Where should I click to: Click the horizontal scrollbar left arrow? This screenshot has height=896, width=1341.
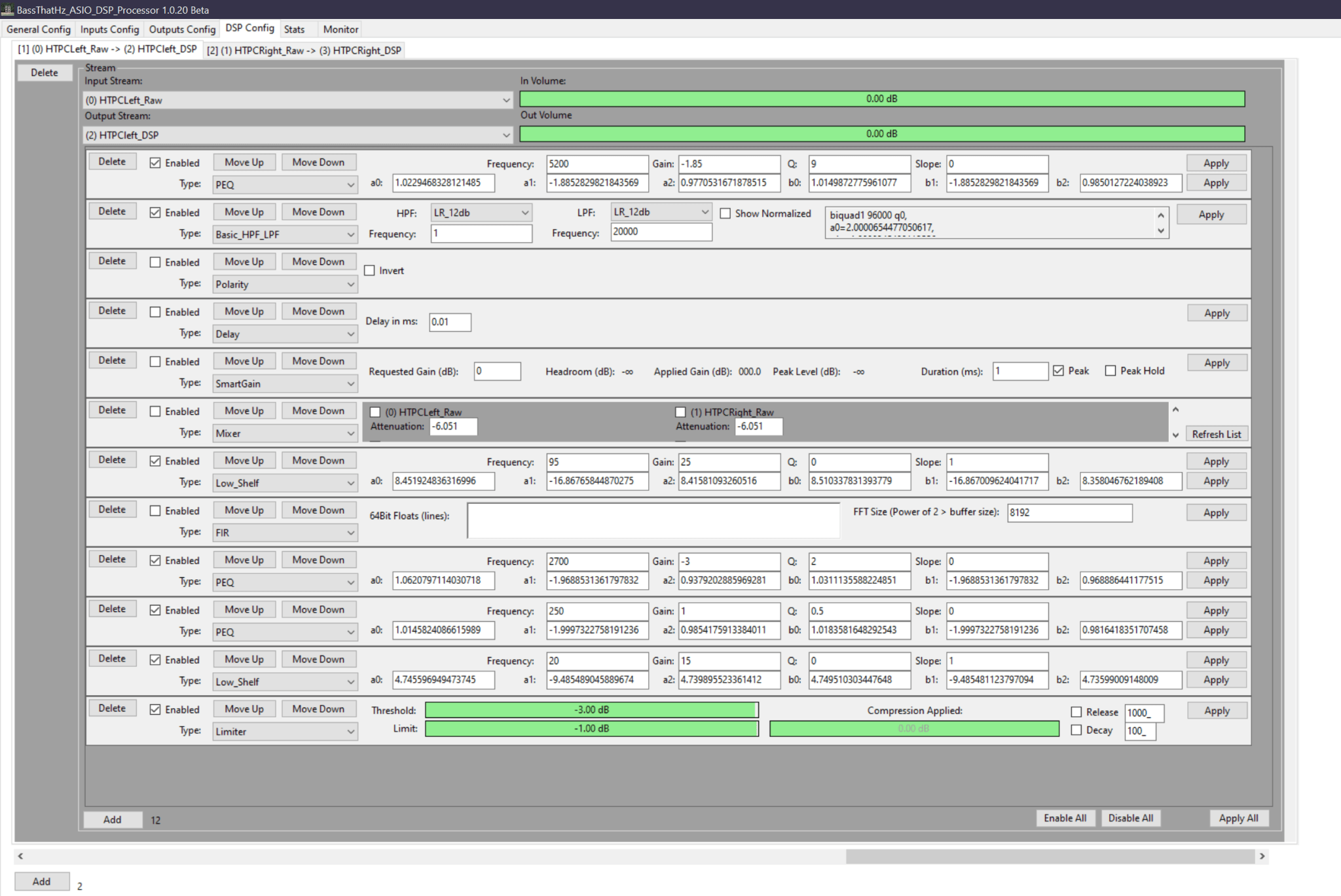pos(20,856)
